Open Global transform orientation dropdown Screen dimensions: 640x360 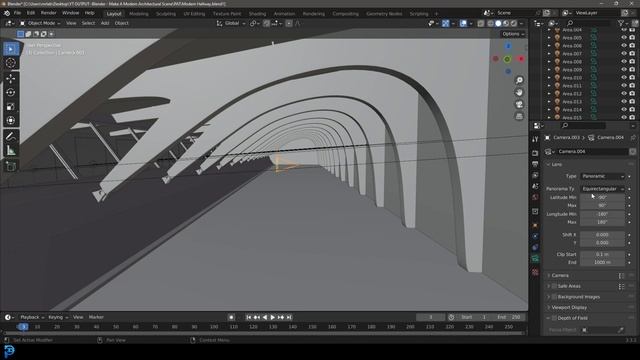pos(231,23)
